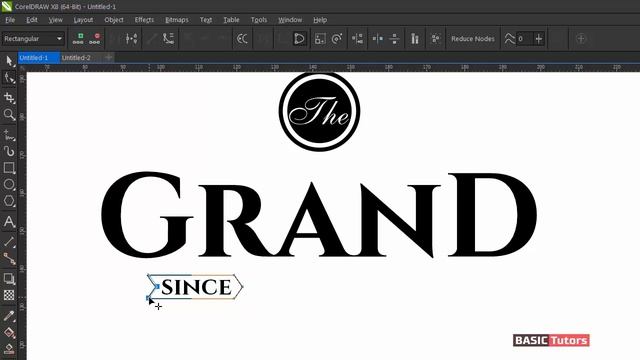The height and width of the screenshot is (360, 640).
Task: Click the Select All Nodes icon
Action: [x=436, y=39]
